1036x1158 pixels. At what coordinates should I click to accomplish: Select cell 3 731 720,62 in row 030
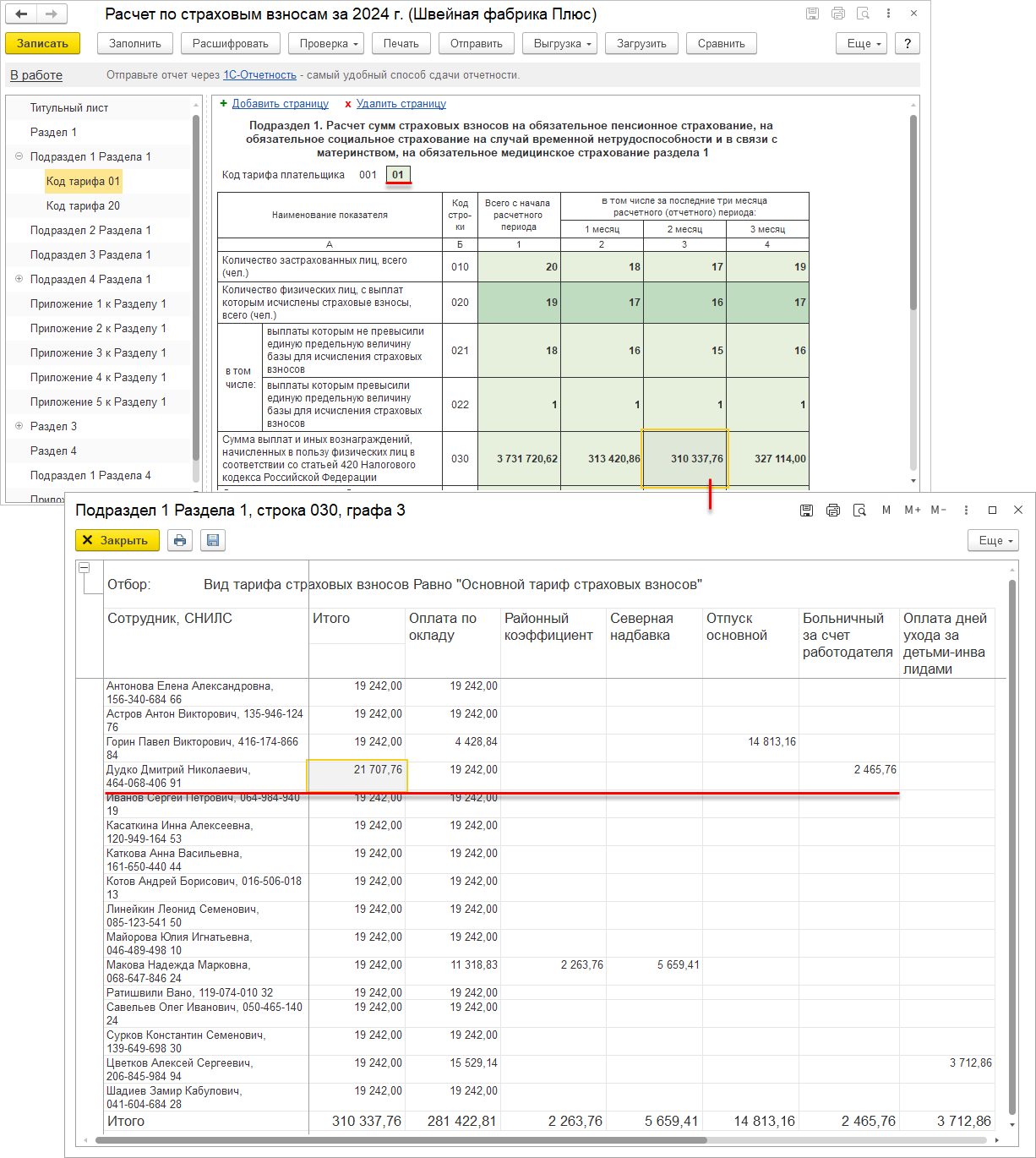click(519, 458)
